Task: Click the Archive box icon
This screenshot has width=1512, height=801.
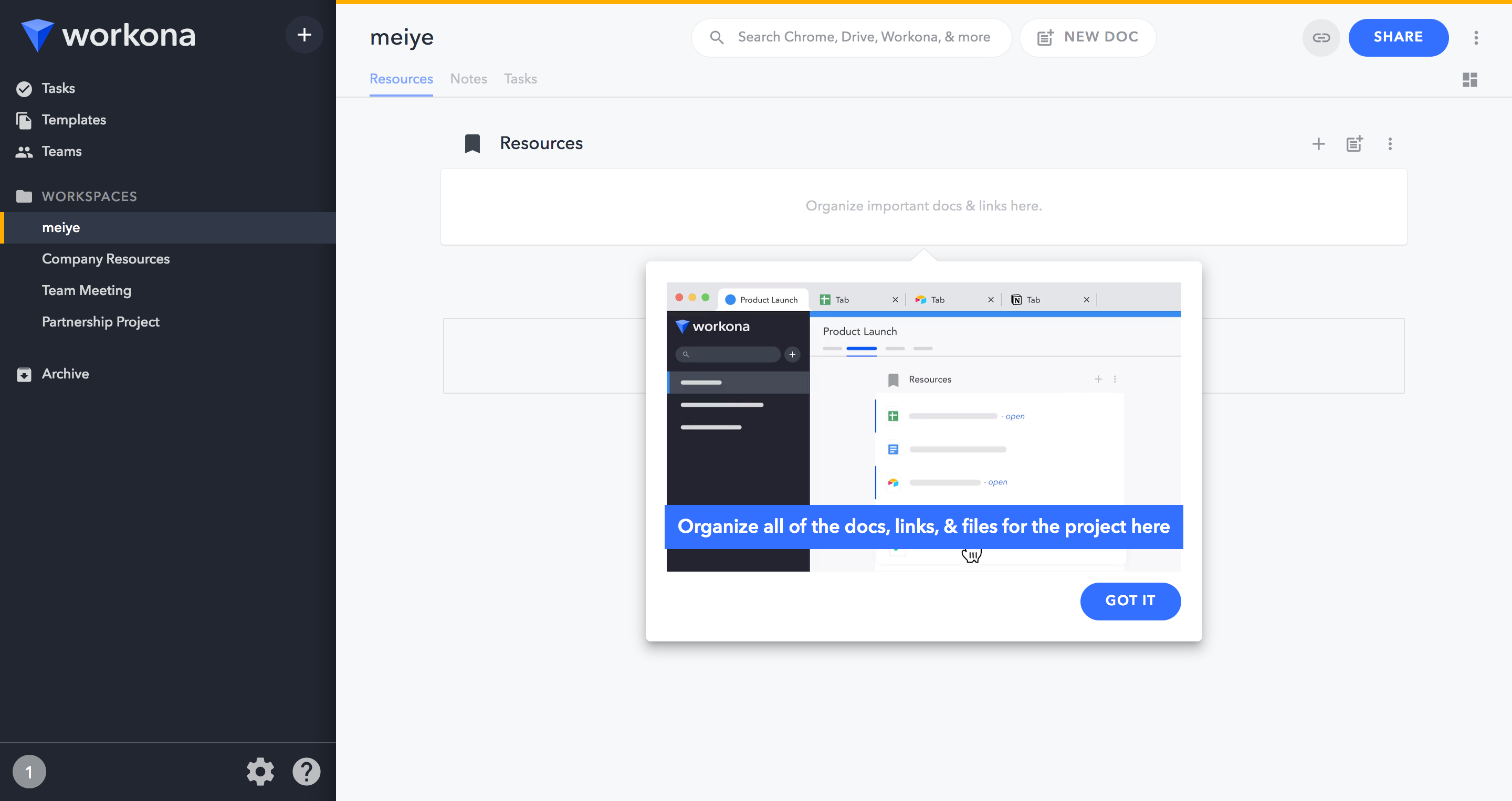Action: click(x=24, y=374)
